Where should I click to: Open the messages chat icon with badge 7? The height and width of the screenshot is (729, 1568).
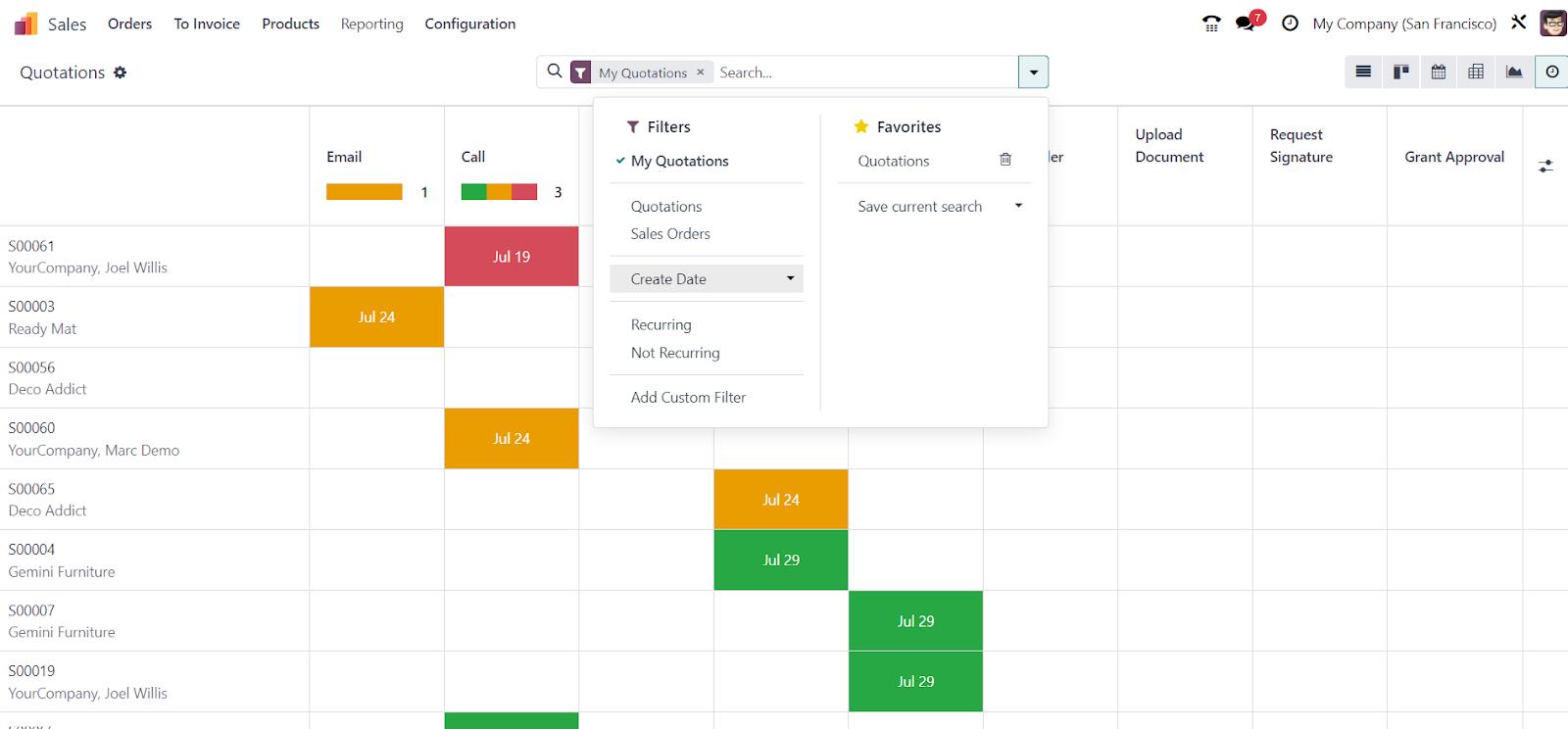pos(1248,22)
